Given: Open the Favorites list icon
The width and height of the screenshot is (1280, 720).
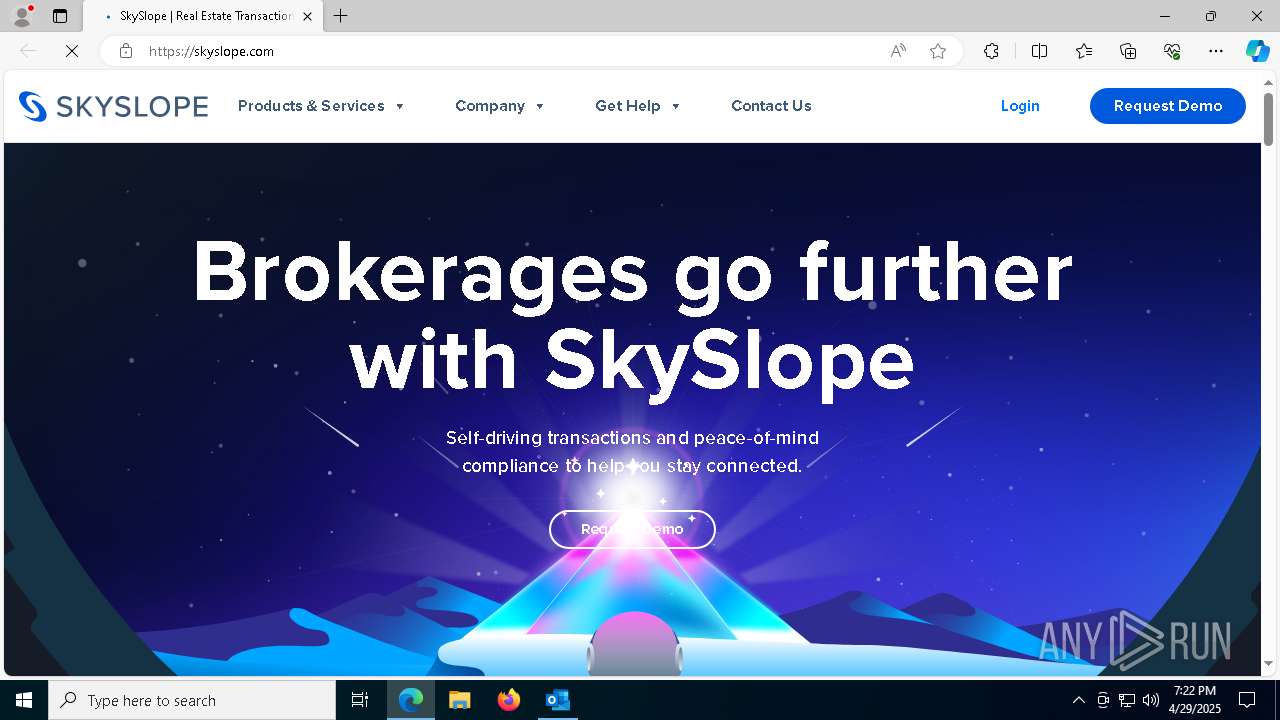Looking at the screenshot, I should point(1084,51).
